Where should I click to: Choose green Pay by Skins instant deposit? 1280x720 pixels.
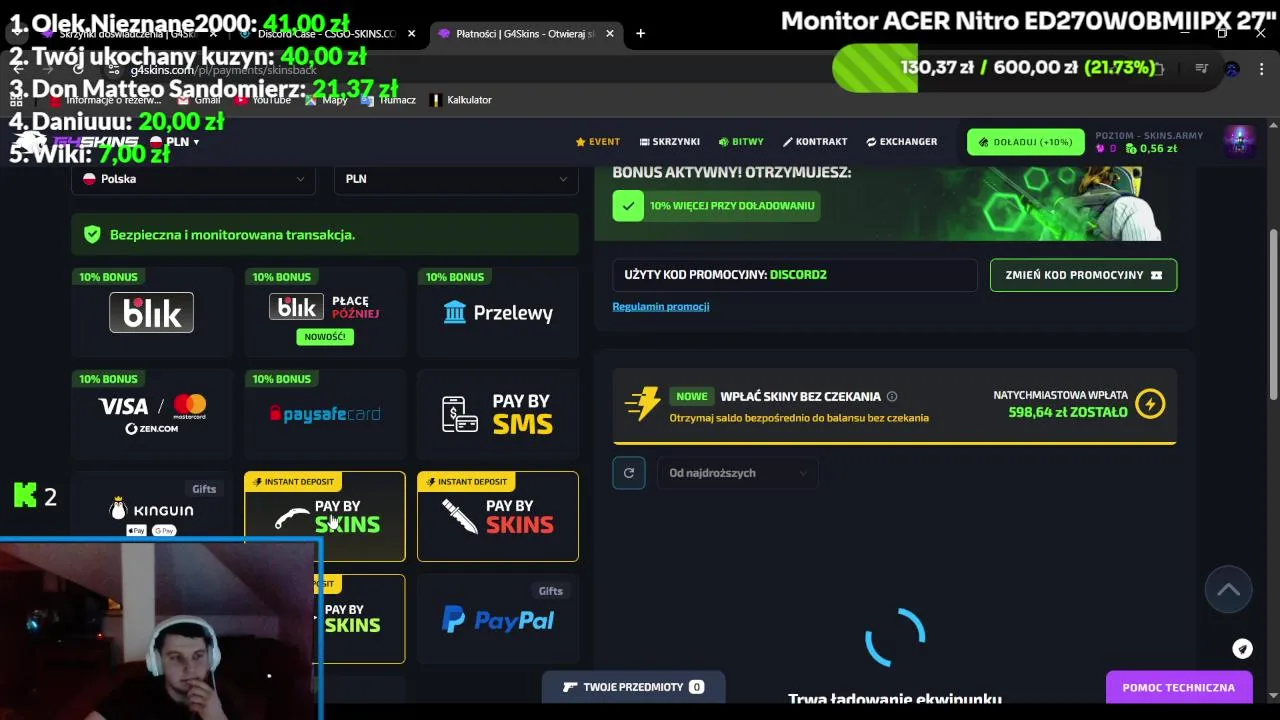pyautogui.click(x=325, y=516)
